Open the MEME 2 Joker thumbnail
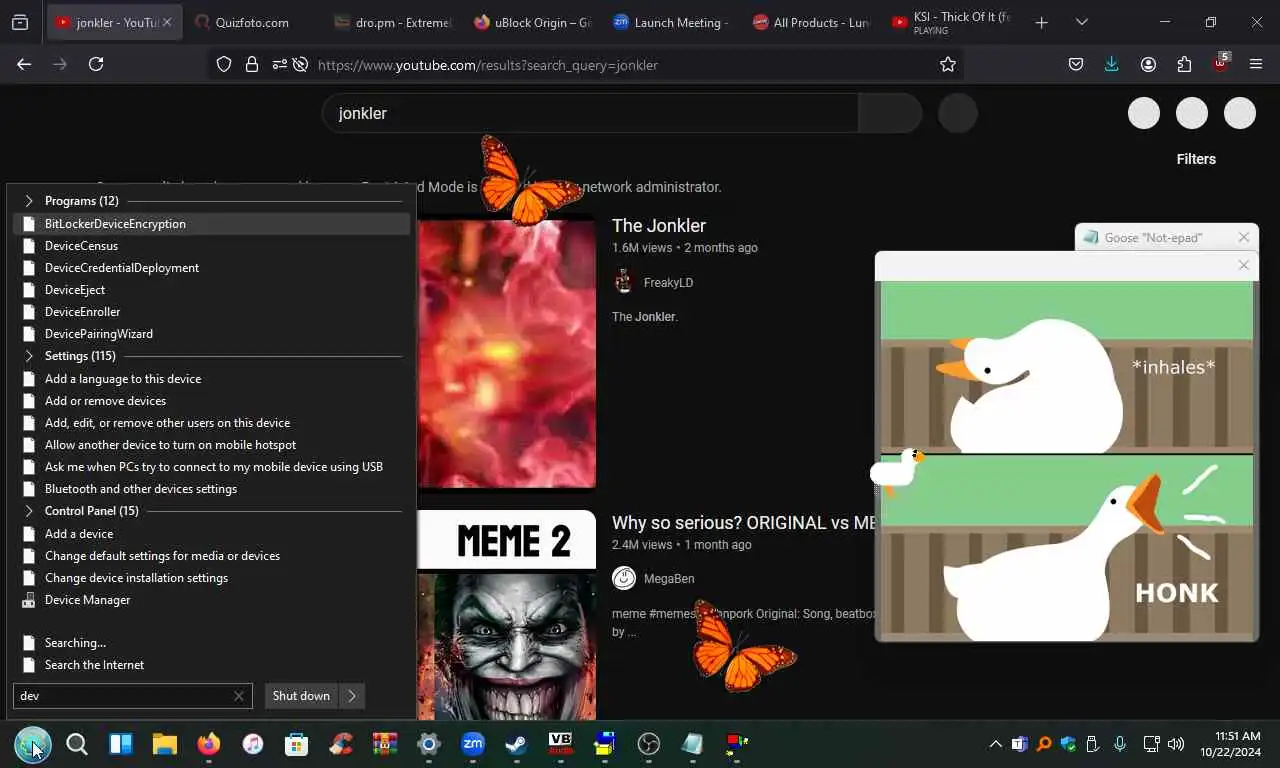This screenshot has height=768, width=1280. point(506,614)
